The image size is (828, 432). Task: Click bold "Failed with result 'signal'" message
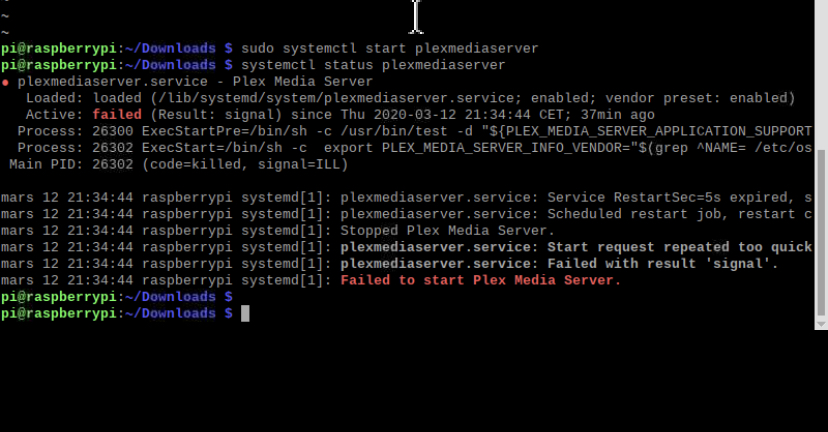(660, 264)
